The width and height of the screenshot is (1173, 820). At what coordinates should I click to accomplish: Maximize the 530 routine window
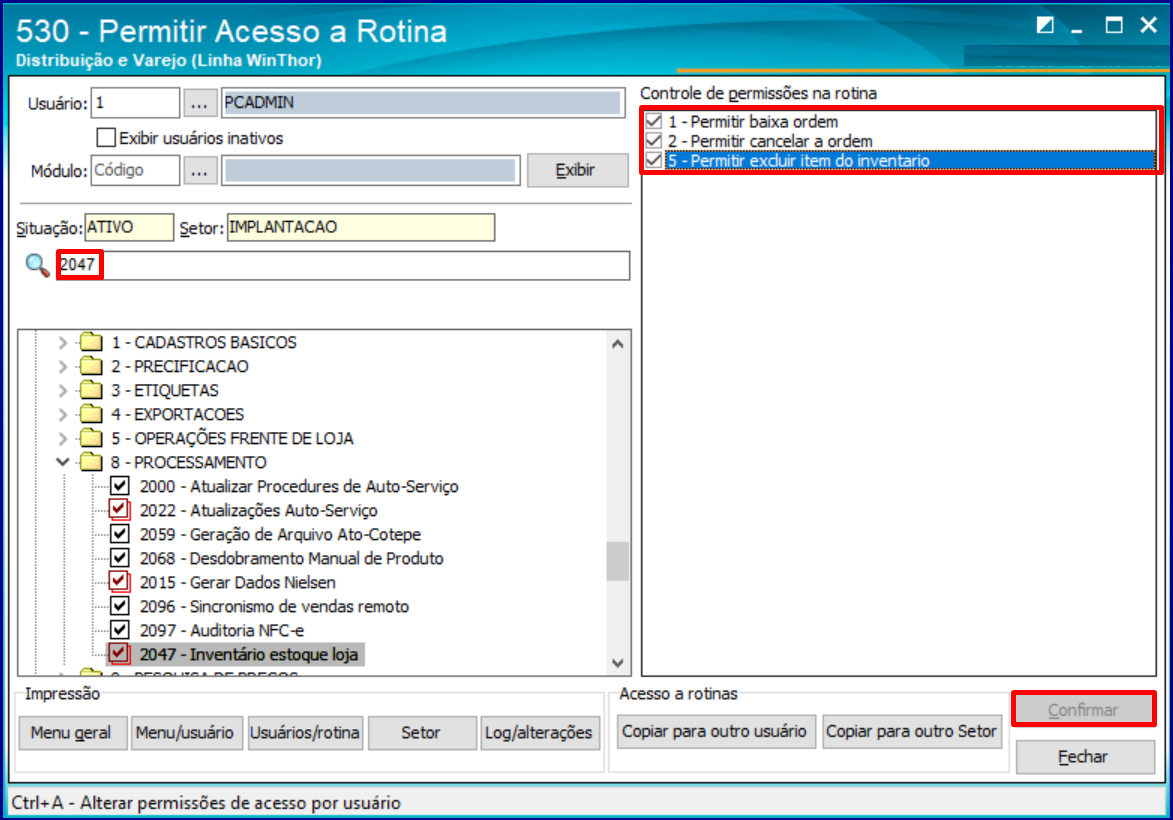pos(1114,25)
